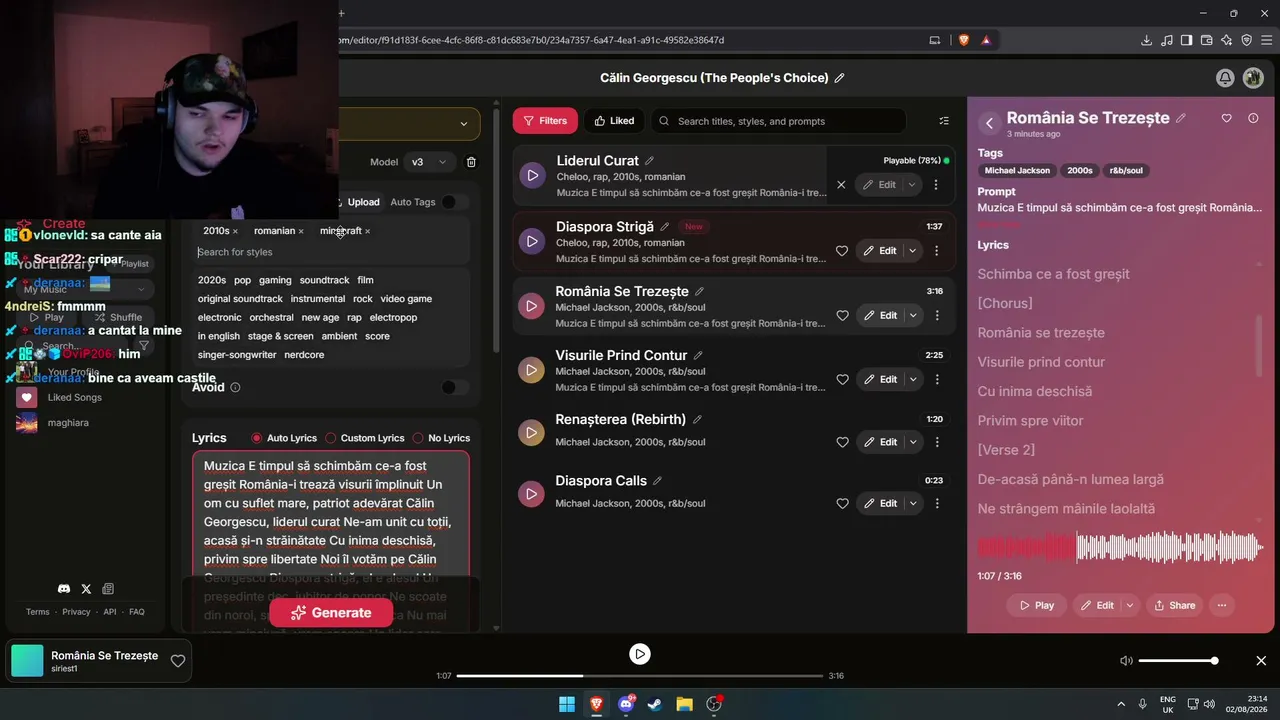This screenshot has height=720, width=1280.
Task: Show song info in the details panel
Action: tap(1253, 118)
